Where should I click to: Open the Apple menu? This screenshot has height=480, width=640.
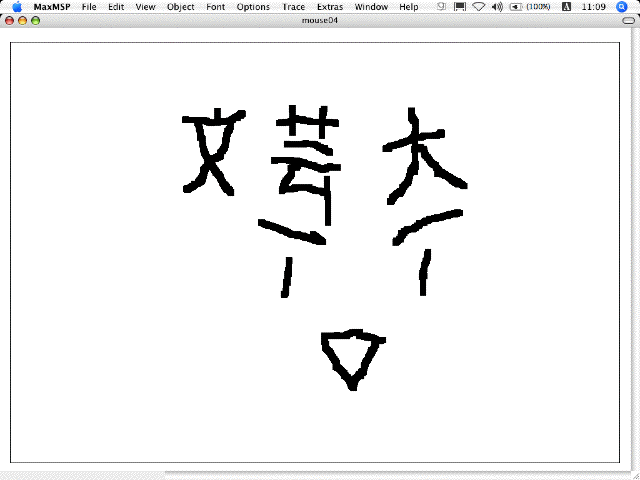[17, 7]
